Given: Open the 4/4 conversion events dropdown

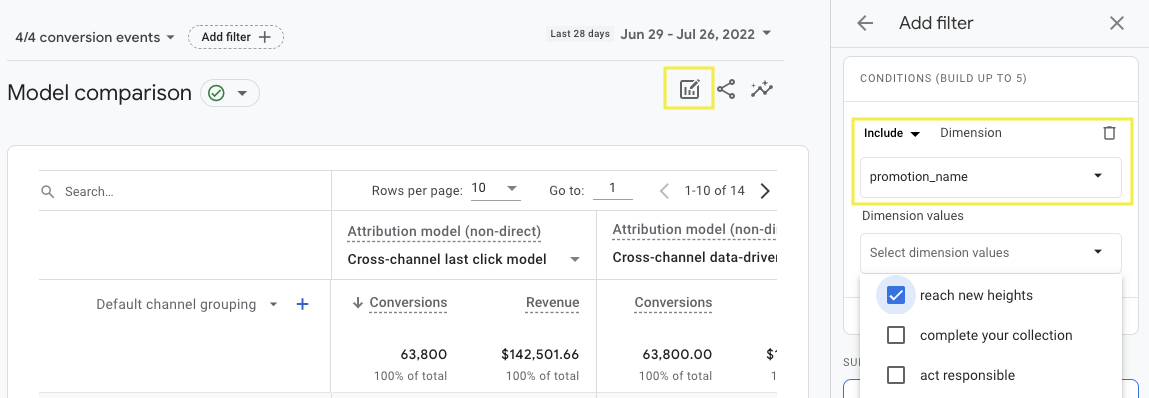Looking at the screenshot, I should click(95, 37).
